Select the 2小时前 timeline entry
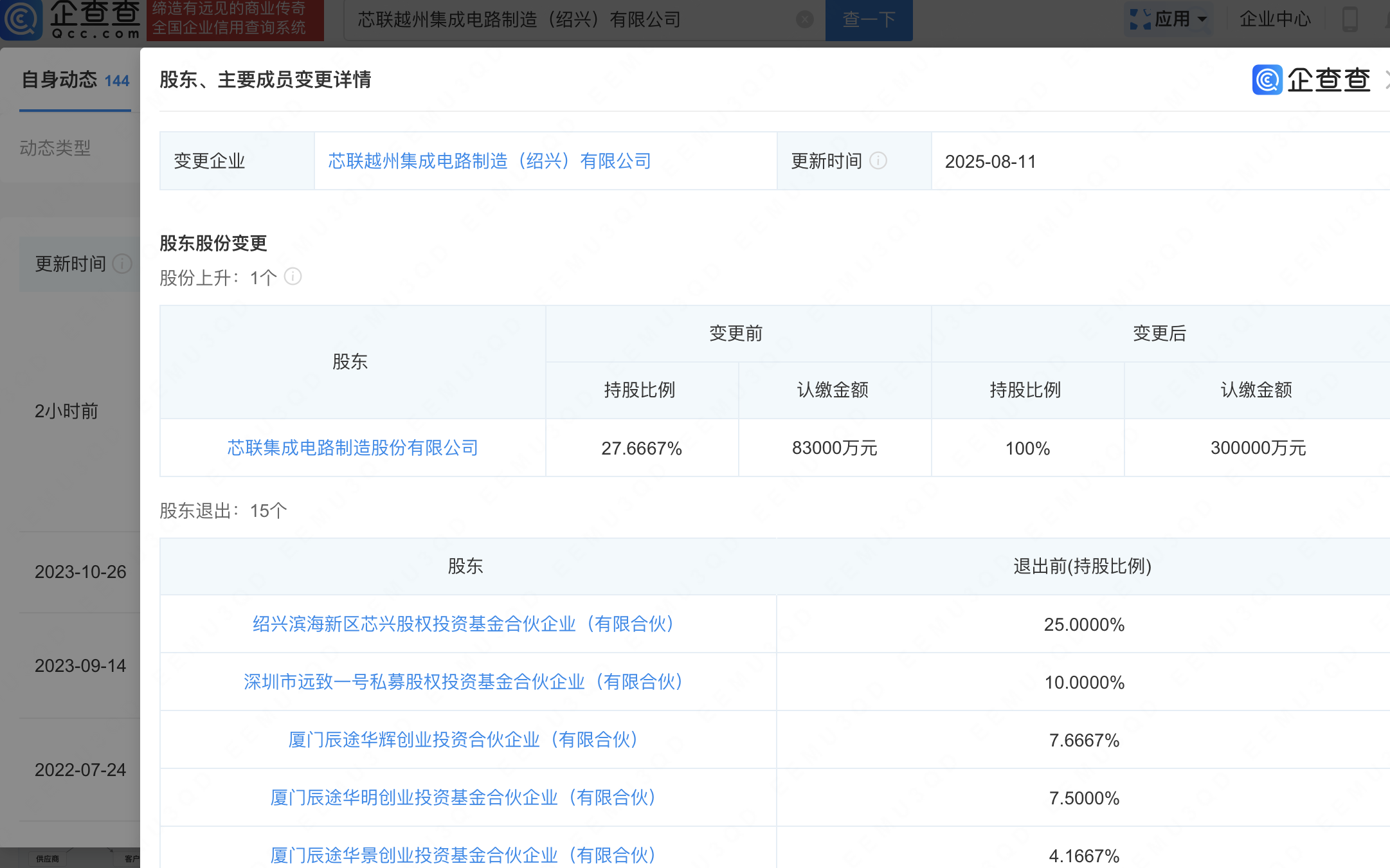The height and width of the screenshot is (868, 1390). (66, 411)
